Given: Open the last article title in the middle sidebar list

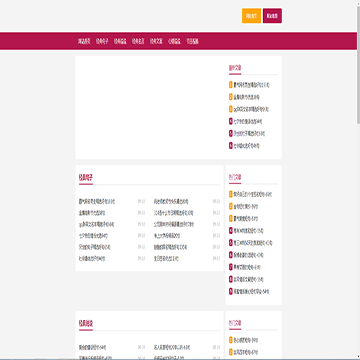Looking at the screenshot, I should point(251,291).
